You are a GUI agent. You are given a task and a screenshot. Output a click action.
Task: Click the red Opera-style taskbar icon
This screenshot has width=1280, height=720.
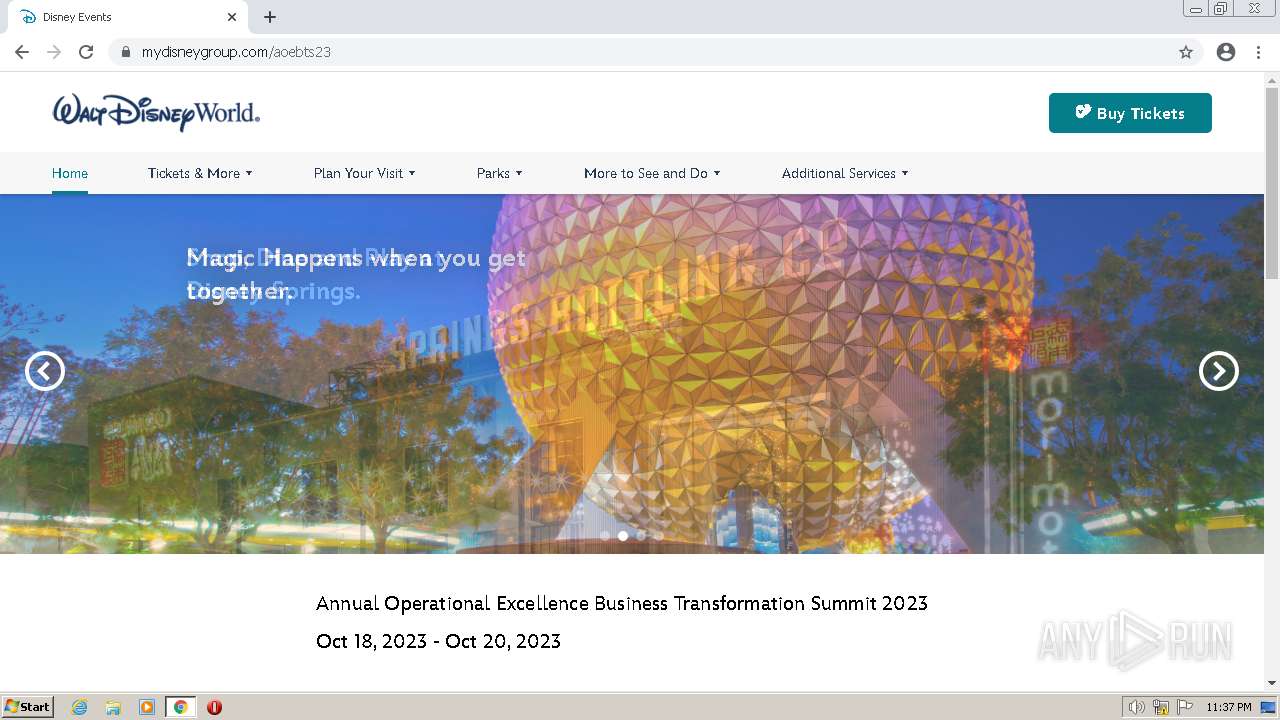(214, 707)
